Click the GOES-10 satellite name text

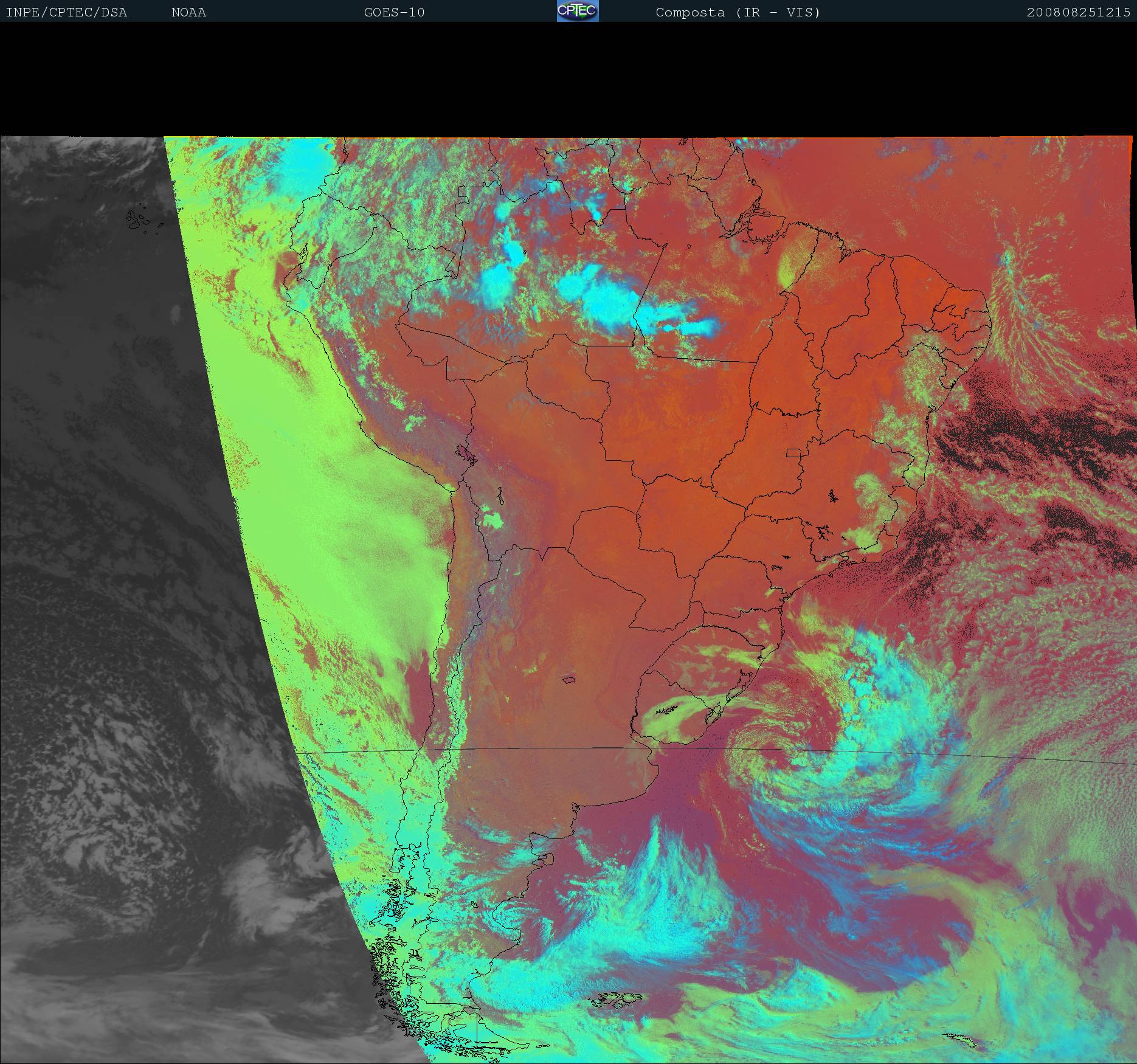click(394, 12)
